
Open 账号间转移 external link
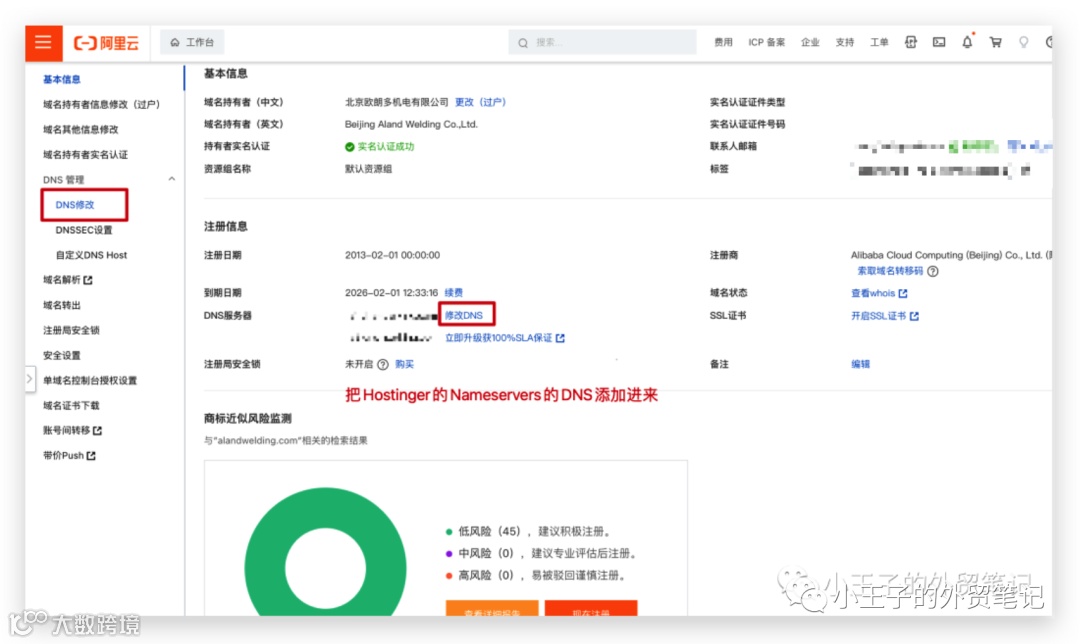click(72, 430)
